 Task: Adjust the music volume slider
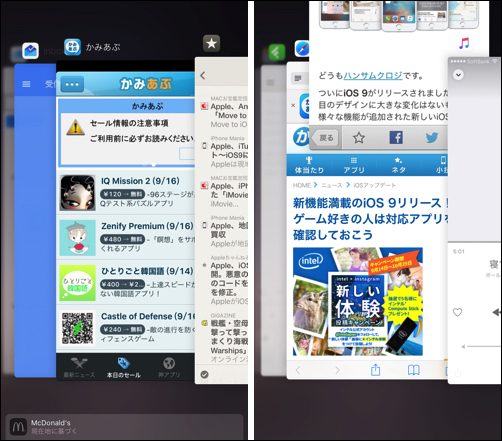click(x=481, y=347)
